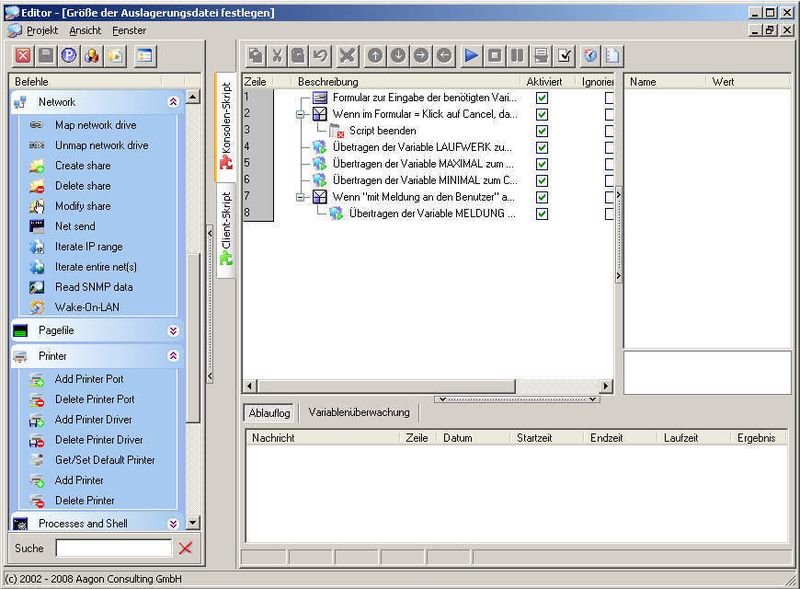Click the left arrow outdent icon
The image size is (800, 589).
[444, 55]
